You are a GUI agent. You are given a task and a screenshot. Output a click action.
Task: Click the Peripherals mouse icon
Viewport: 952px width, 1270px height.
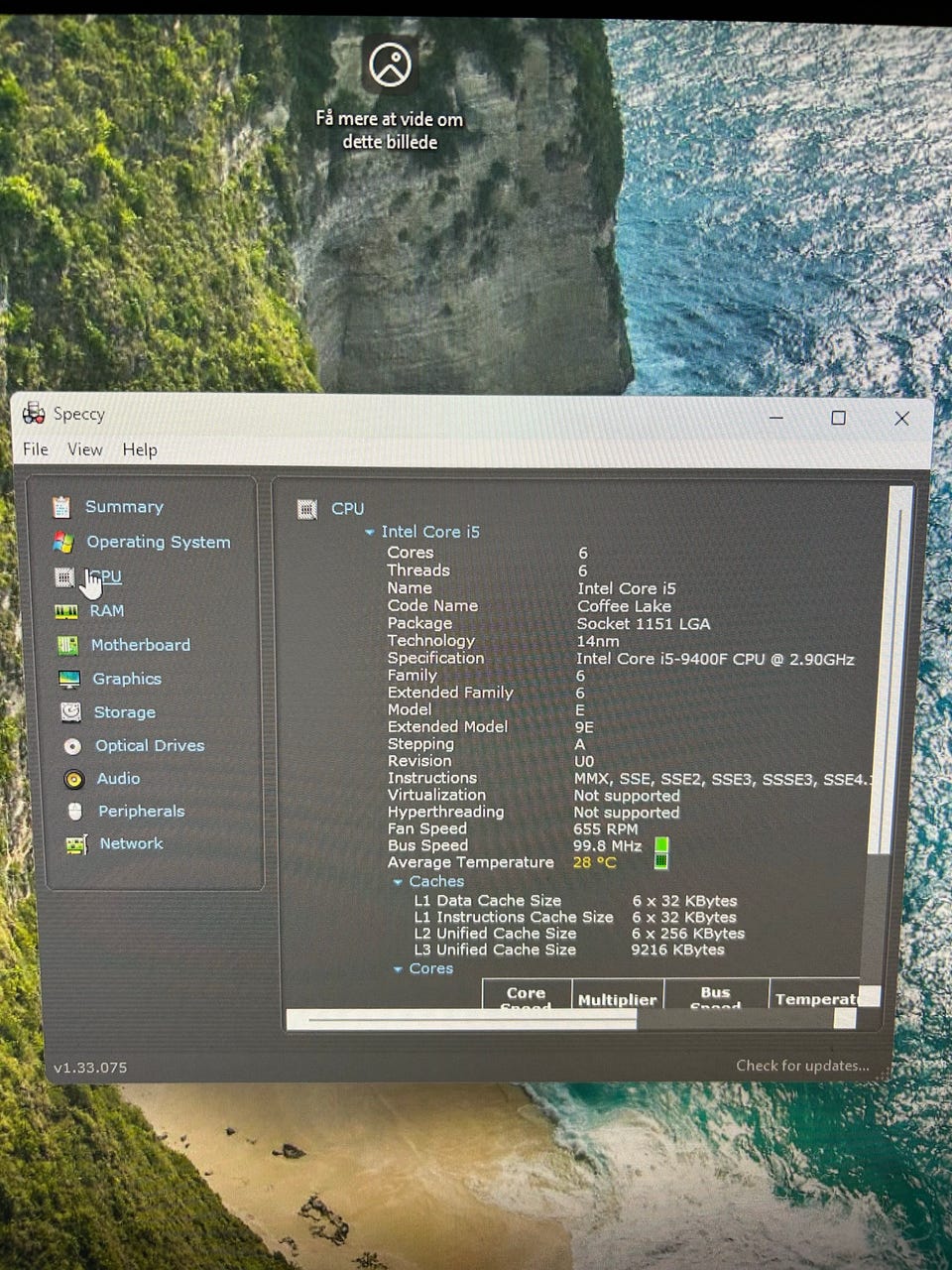coord(75,812)
